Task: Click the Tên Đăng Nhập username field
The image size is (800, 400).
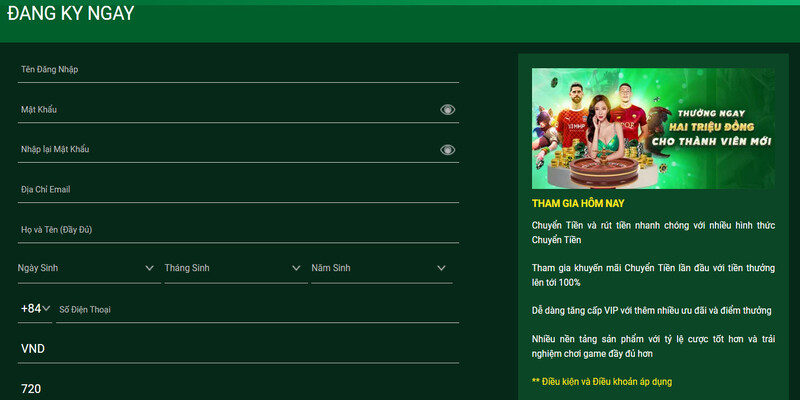Action: (238, 69)
